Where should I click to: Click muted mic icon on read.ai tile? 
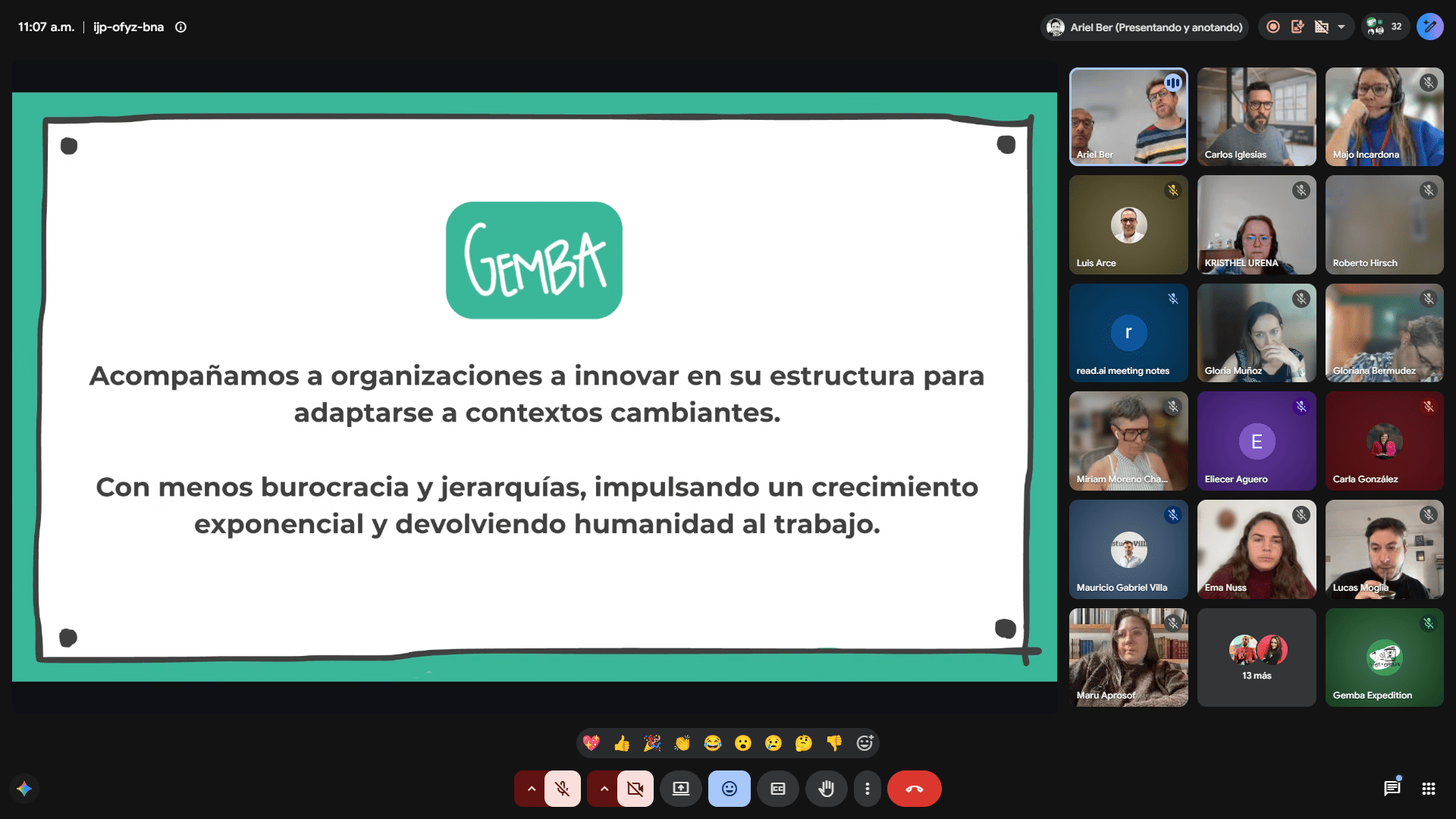[x=1173, y=299]
